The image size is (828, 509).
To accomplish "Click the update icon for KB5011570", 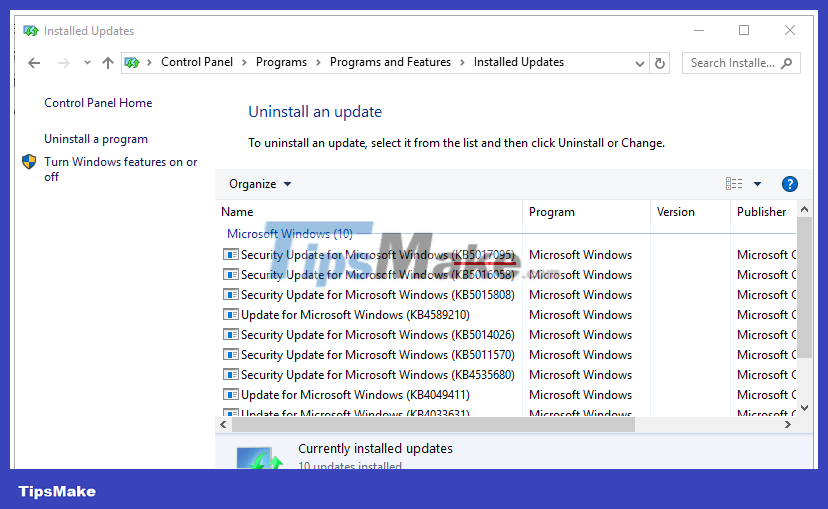I will click(231, 354).
